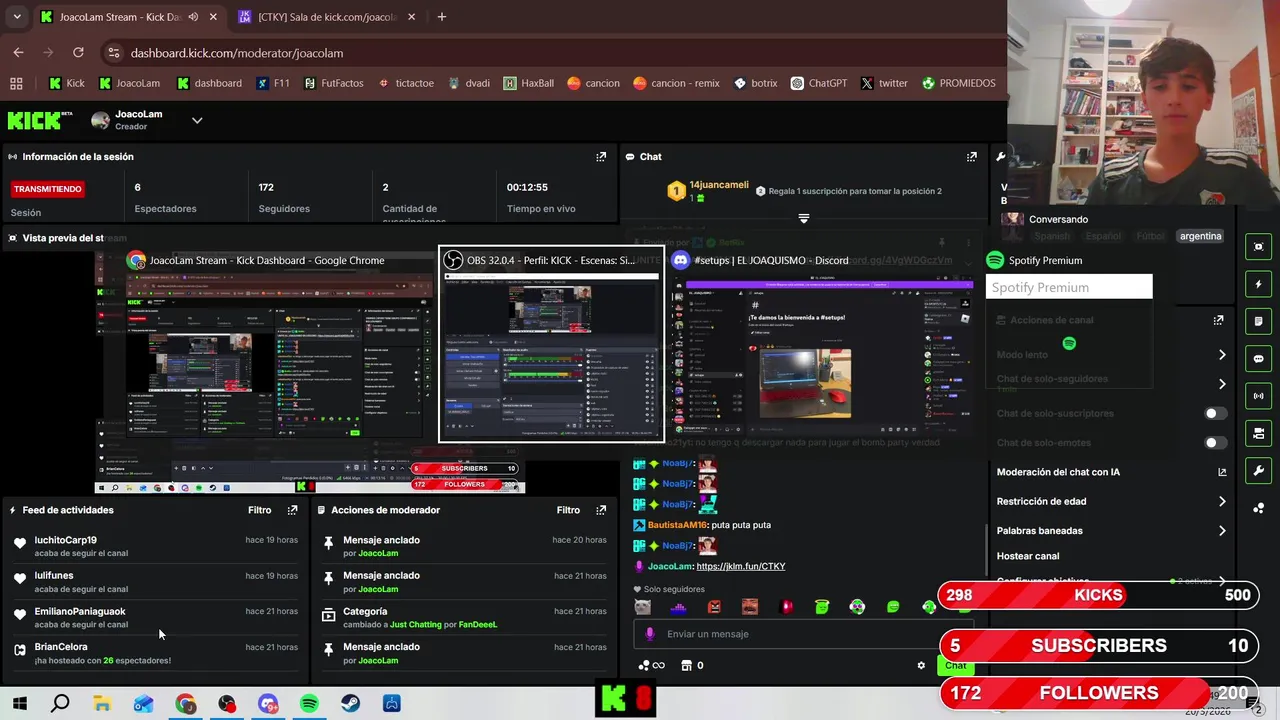Mute the JoacoLam Stream browser tab audio
Screen dimensions: 1280x720
193,17
